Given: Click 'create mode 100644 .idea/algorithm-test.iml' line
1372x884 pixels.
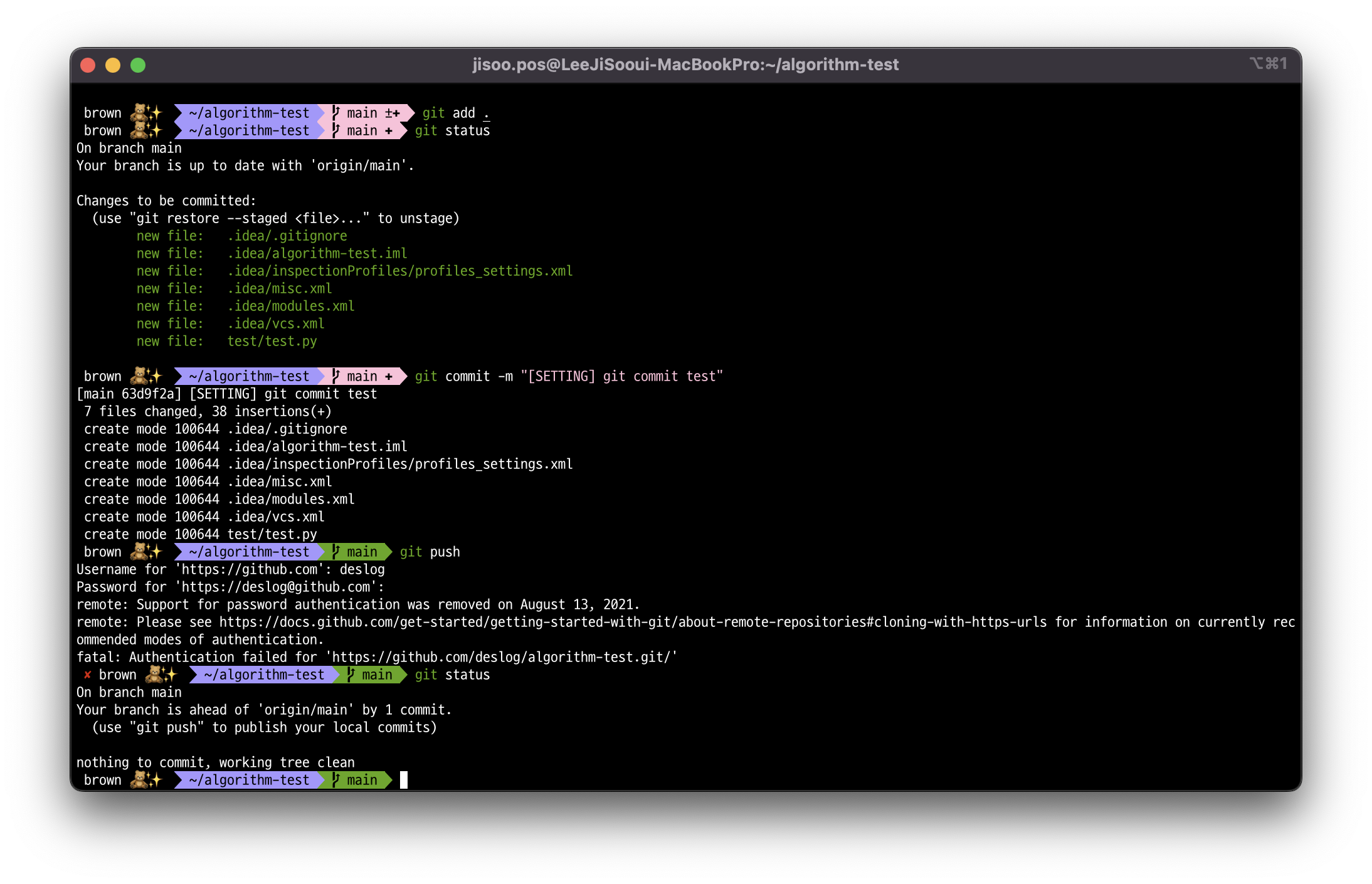Looking at the screenshot, I should (246, 446).
